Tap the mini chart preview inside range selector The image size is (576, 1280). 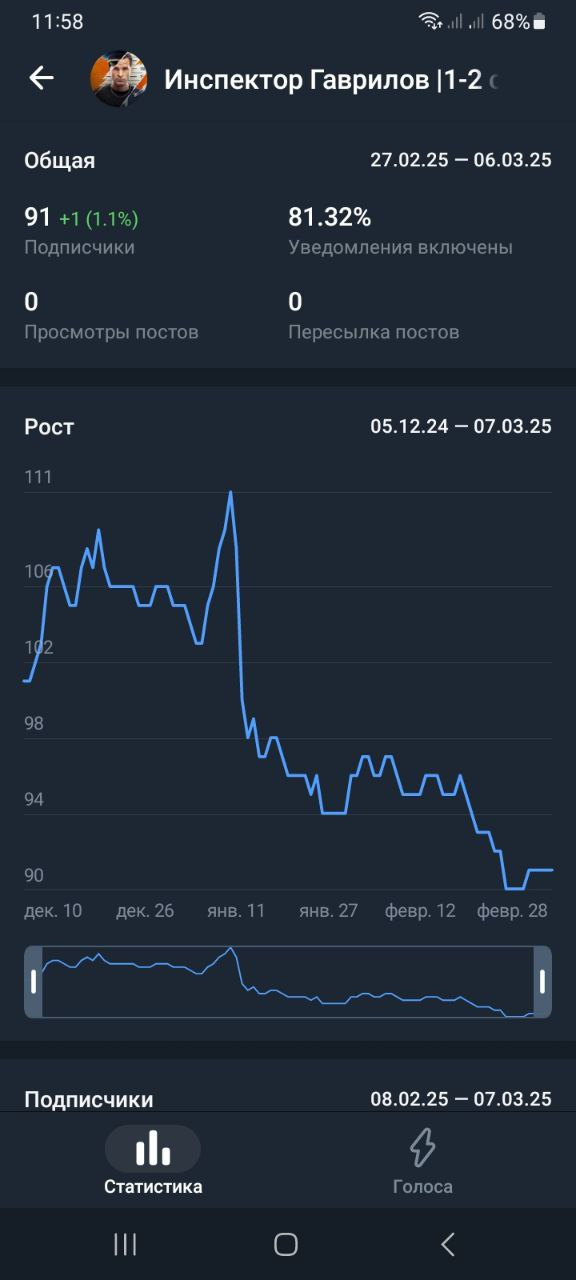[288, 982]
